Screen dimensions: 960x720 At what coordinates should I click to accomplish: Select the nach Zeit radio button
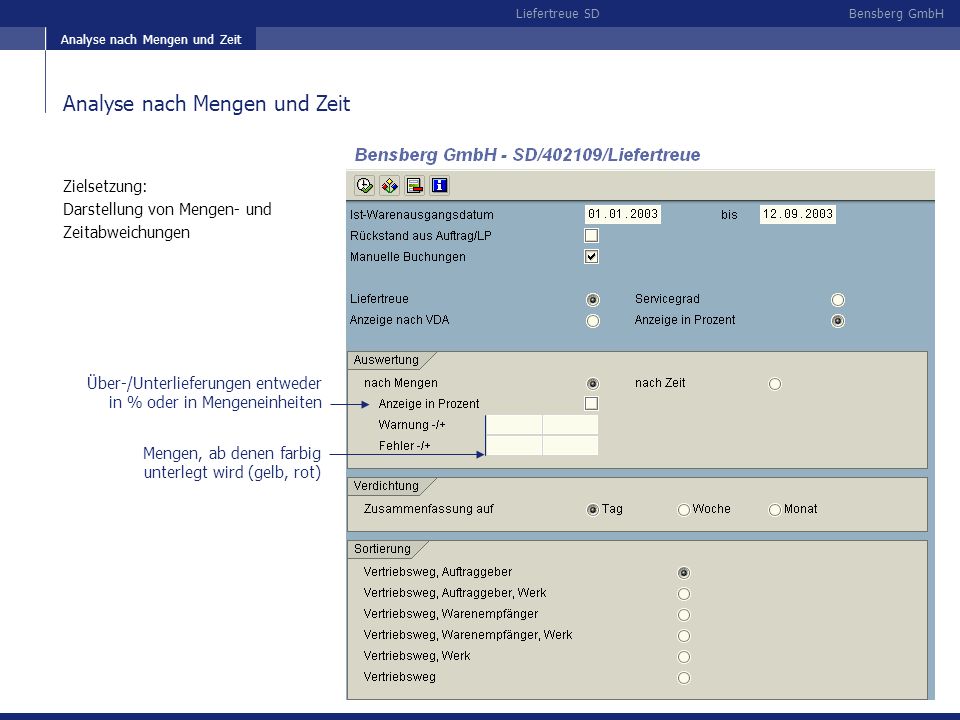click(774, 384)
